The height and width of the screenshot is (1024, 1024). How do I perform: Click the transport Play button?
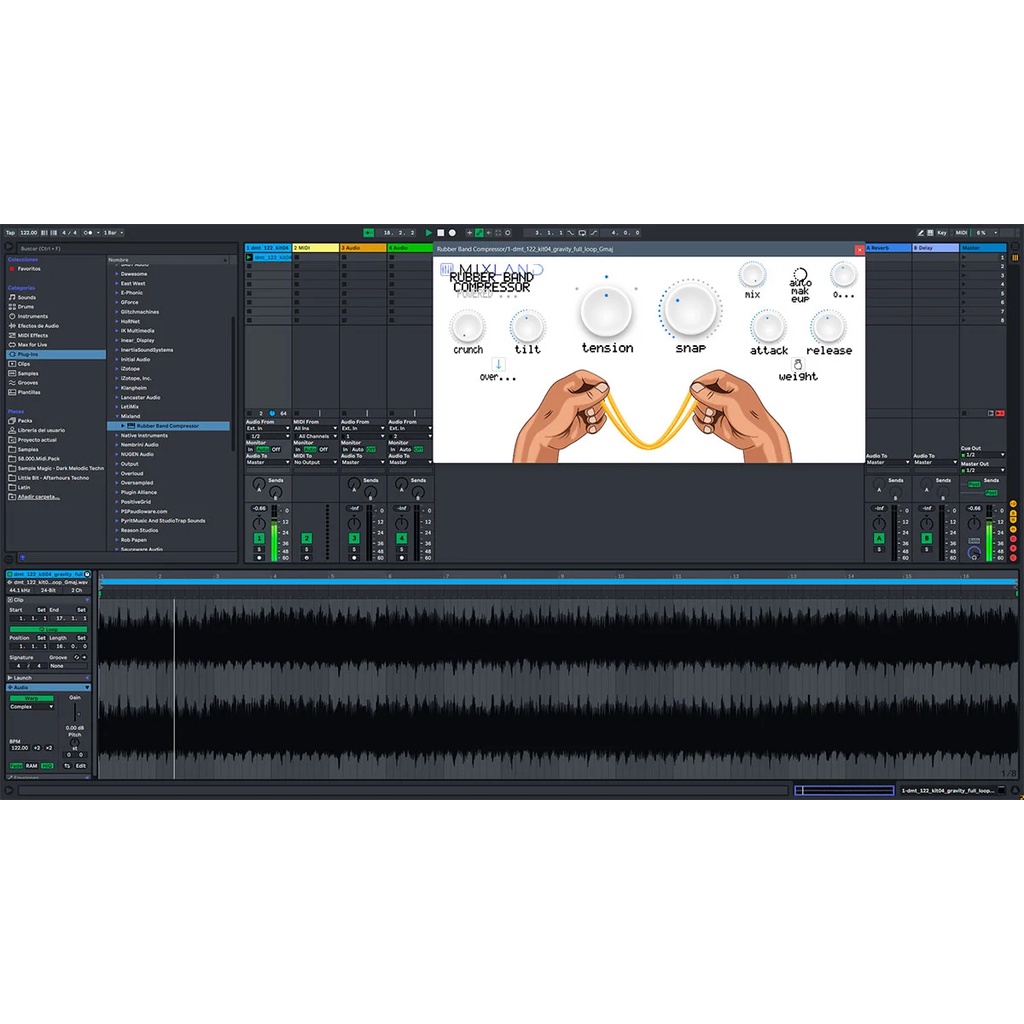(428, 232)
